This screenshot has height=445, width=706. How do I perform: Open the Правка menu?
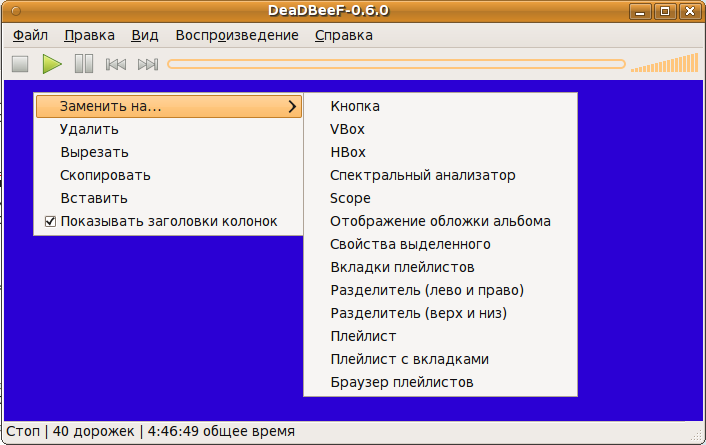[x=89, y=35]
